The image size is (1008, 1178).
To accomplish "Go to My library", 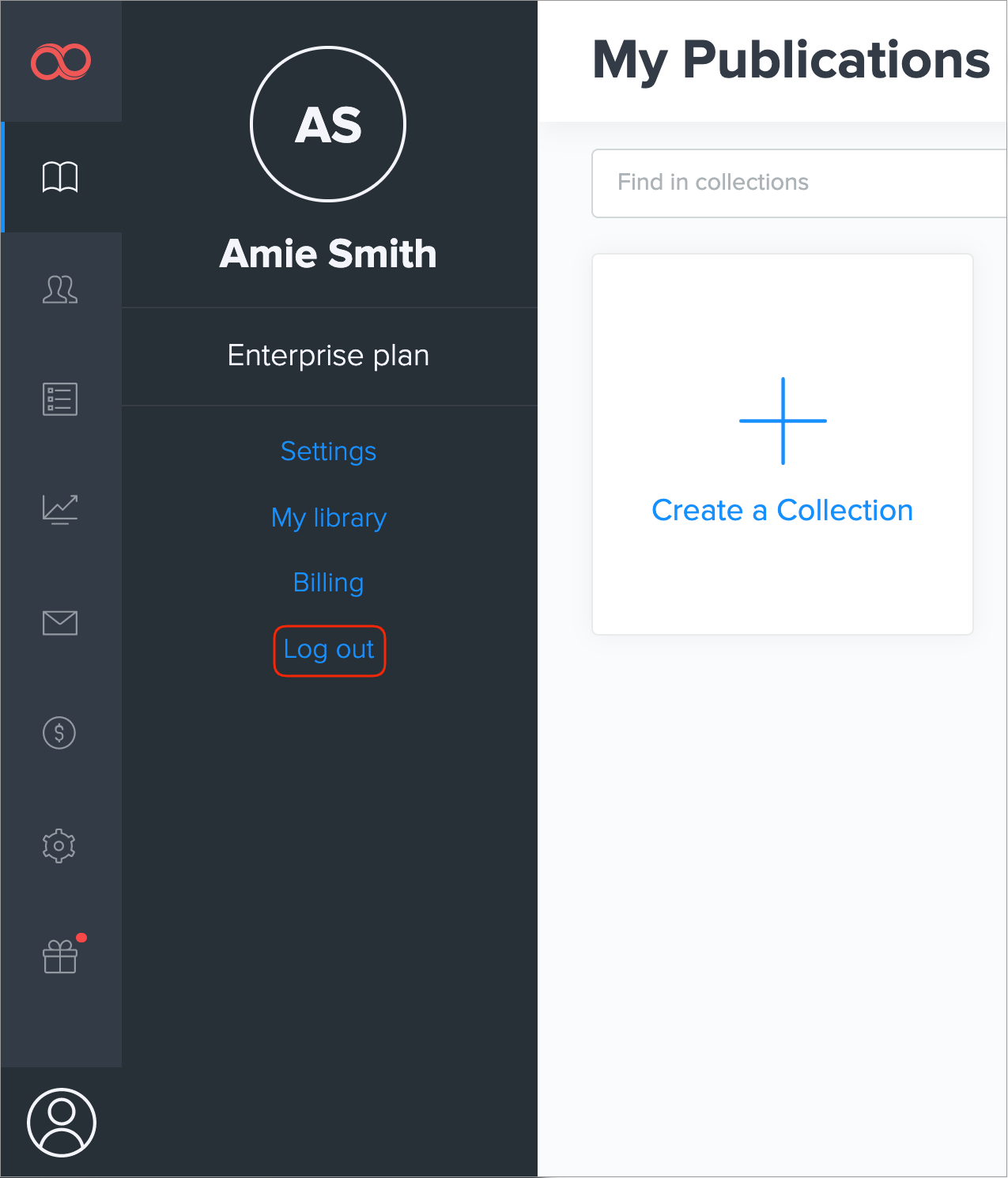I will 329,518.
